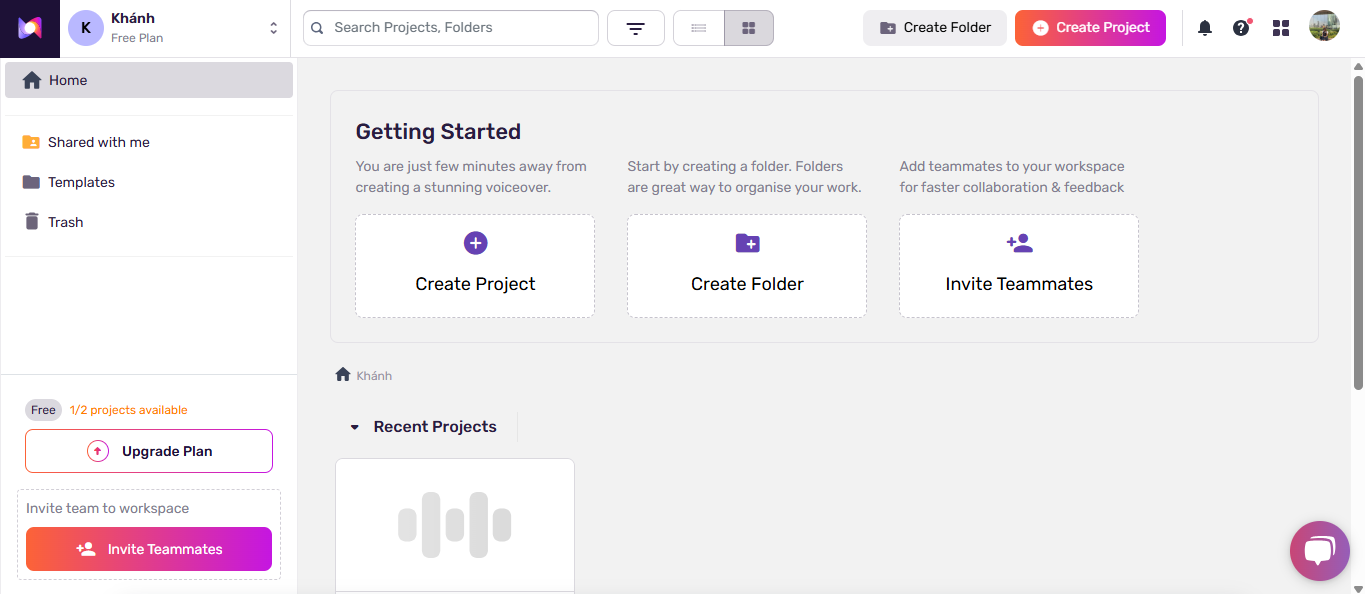This screenshot has height=594, width=1365.
Task: Switch to grid view
Action: click(748, 28)
